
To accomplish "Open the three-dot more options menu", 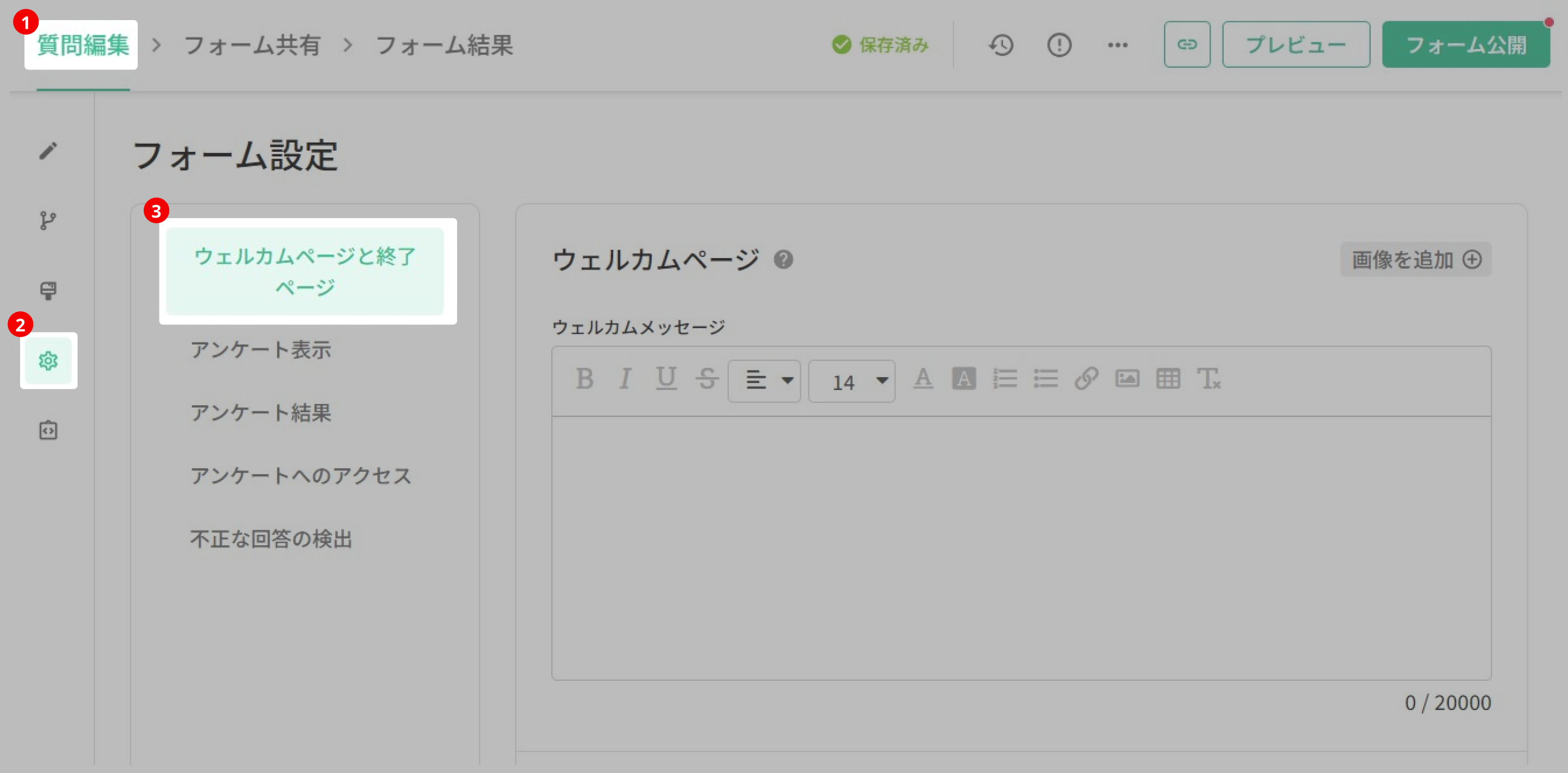I will 1117,45.
